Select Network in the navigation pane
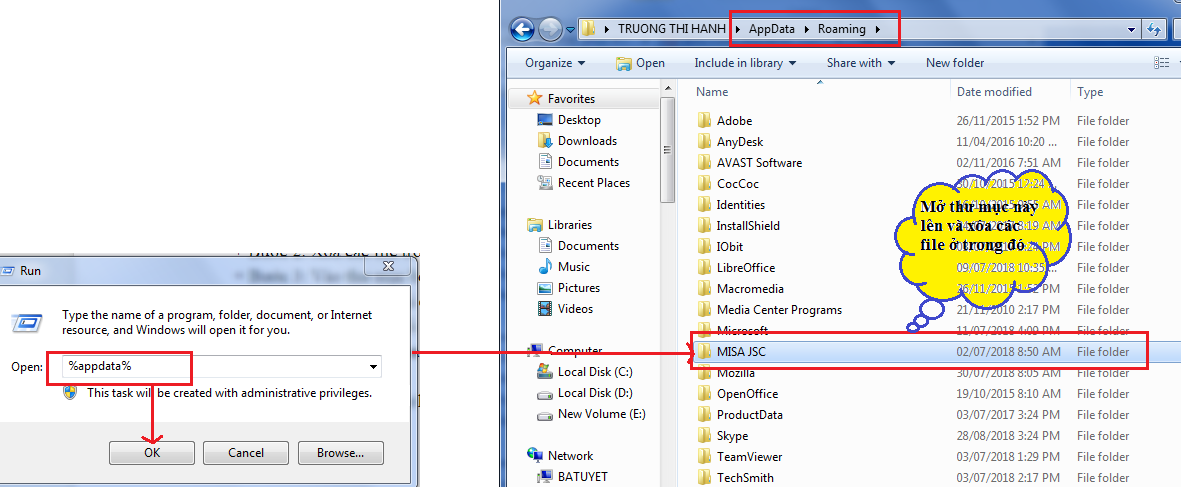The height and width of the screenshot is (487, 1181). coord(570,456)
